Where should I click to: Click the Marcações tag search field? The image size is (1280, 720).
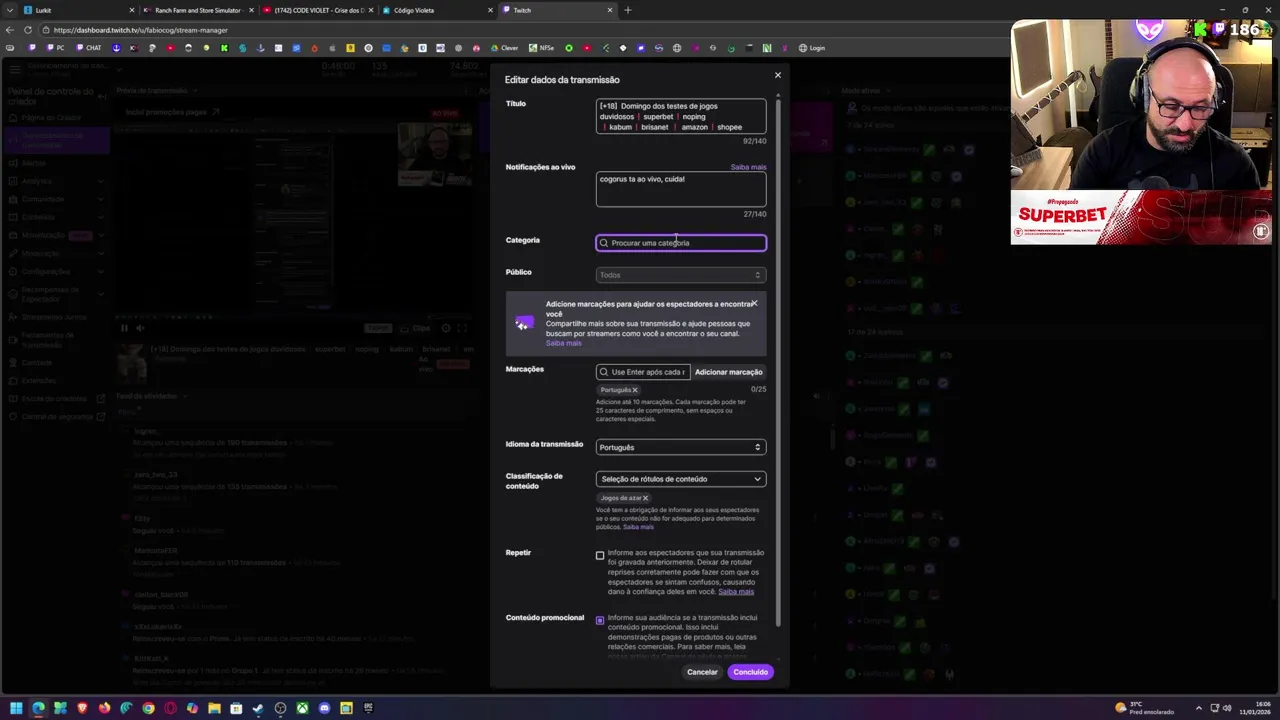[x=643, y=372]
